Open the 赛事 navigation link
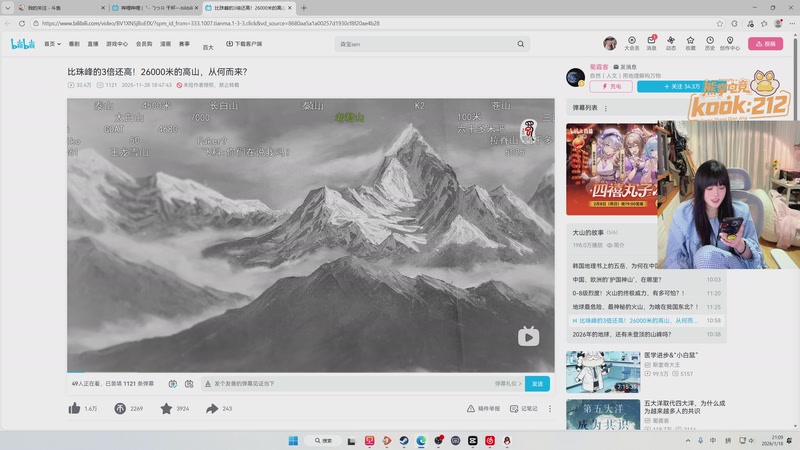 (x=184, y=44)
